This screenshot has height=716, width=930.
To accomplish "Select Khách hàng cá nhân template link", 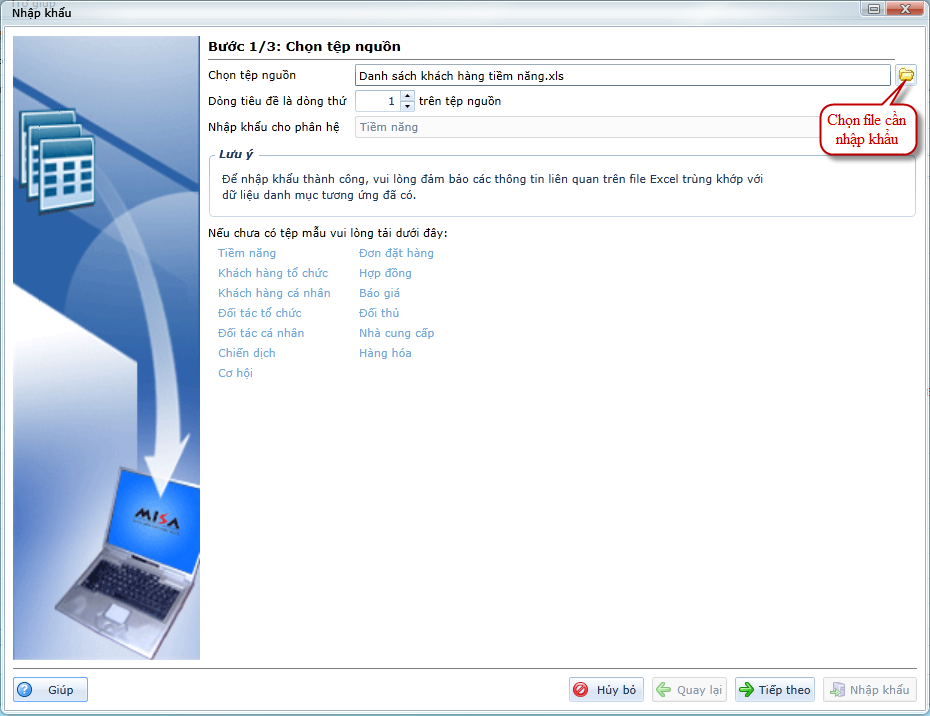I will (274, 293).
